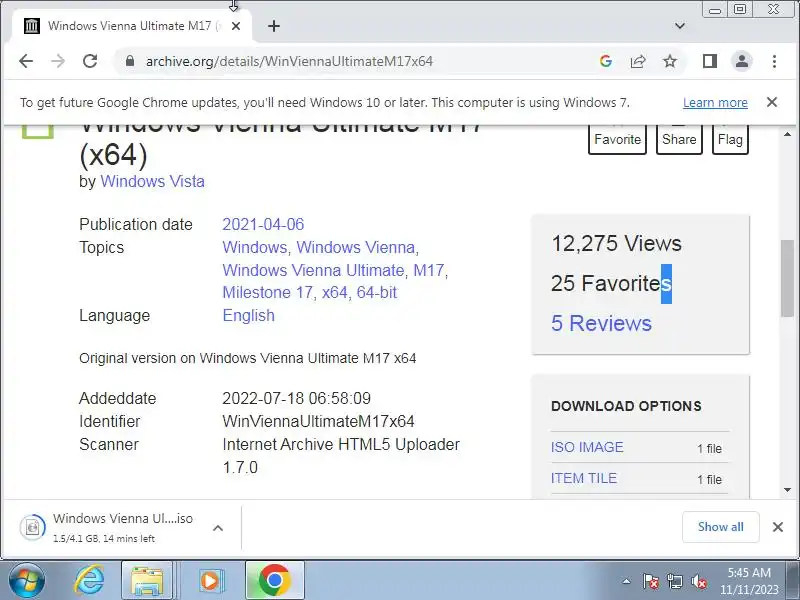
Task: Open the Windows Vienna Ultimate topic link
Action: coord(313,270)
